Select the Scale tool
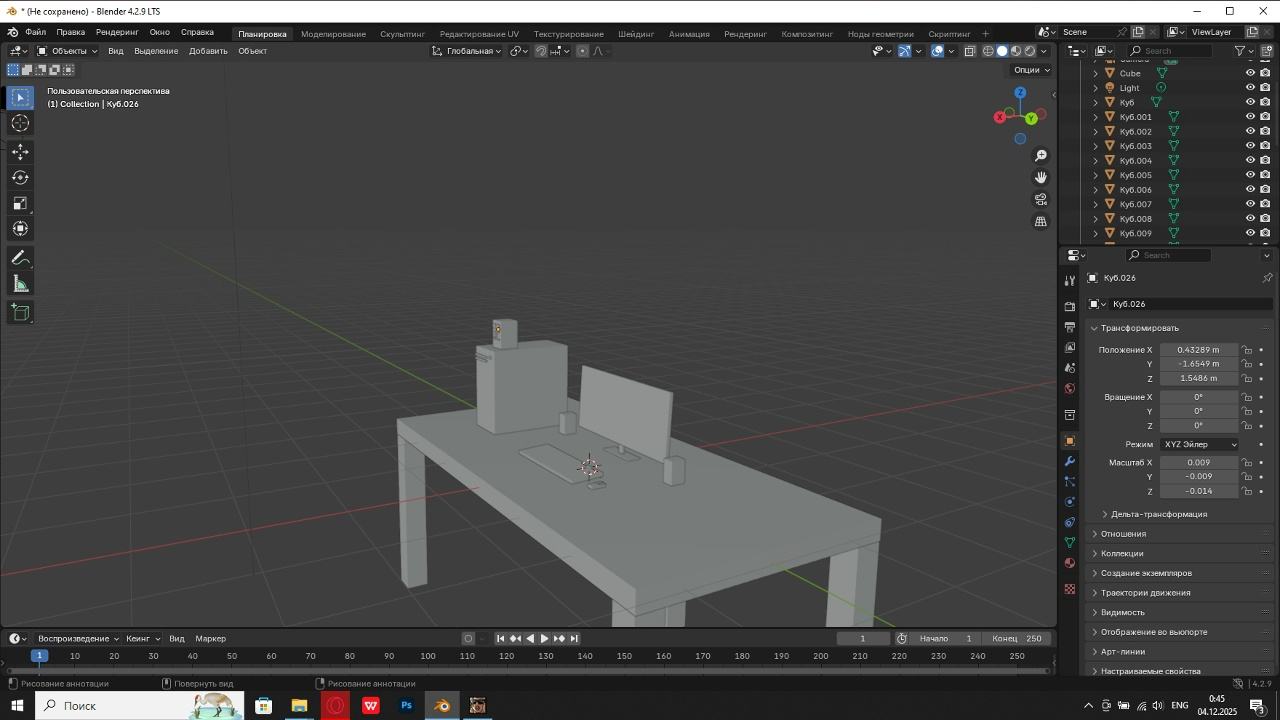 click(20, 204)
